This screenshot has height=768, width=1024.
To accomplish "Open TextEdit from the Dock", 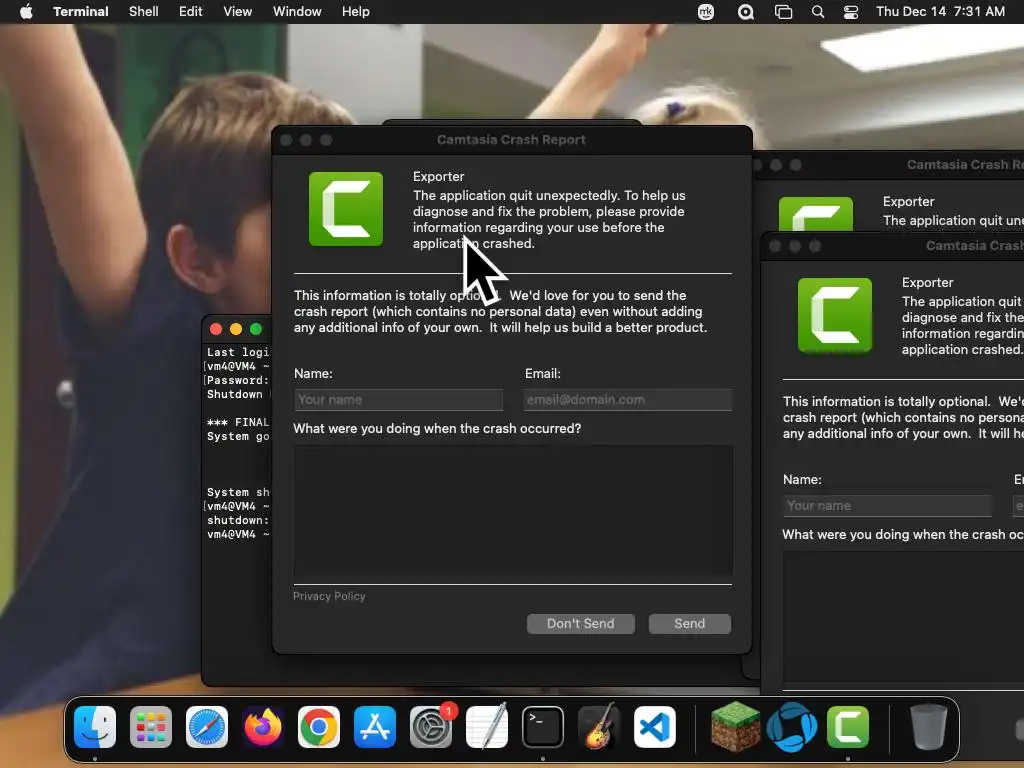I will tap(487, 727).
